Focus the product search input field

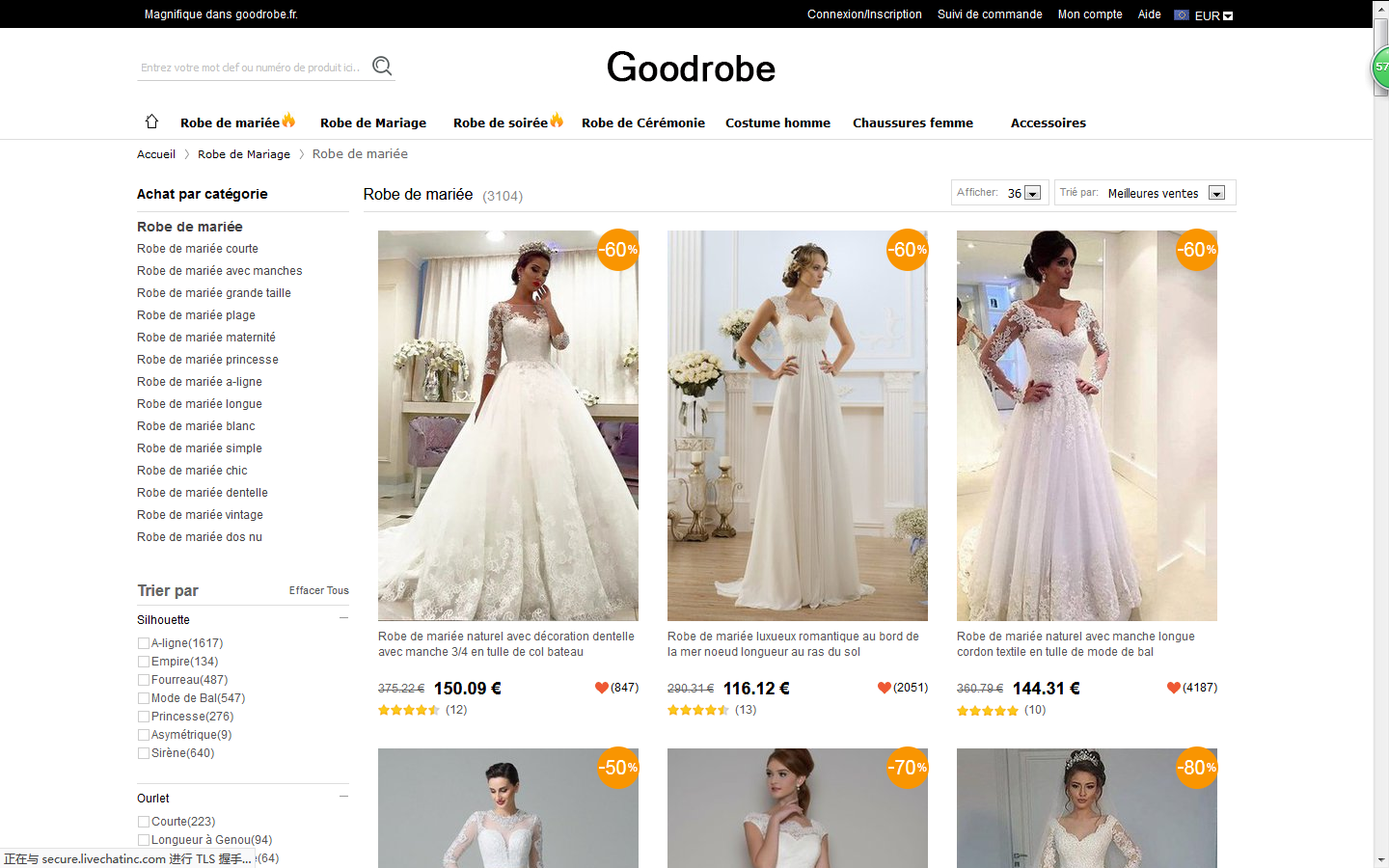point(251,68)
